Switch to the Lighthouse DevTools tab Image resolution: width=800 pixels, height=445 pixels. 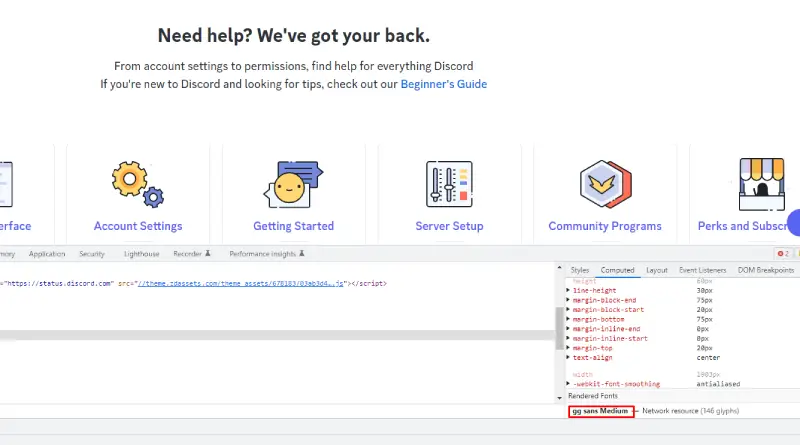141,254
